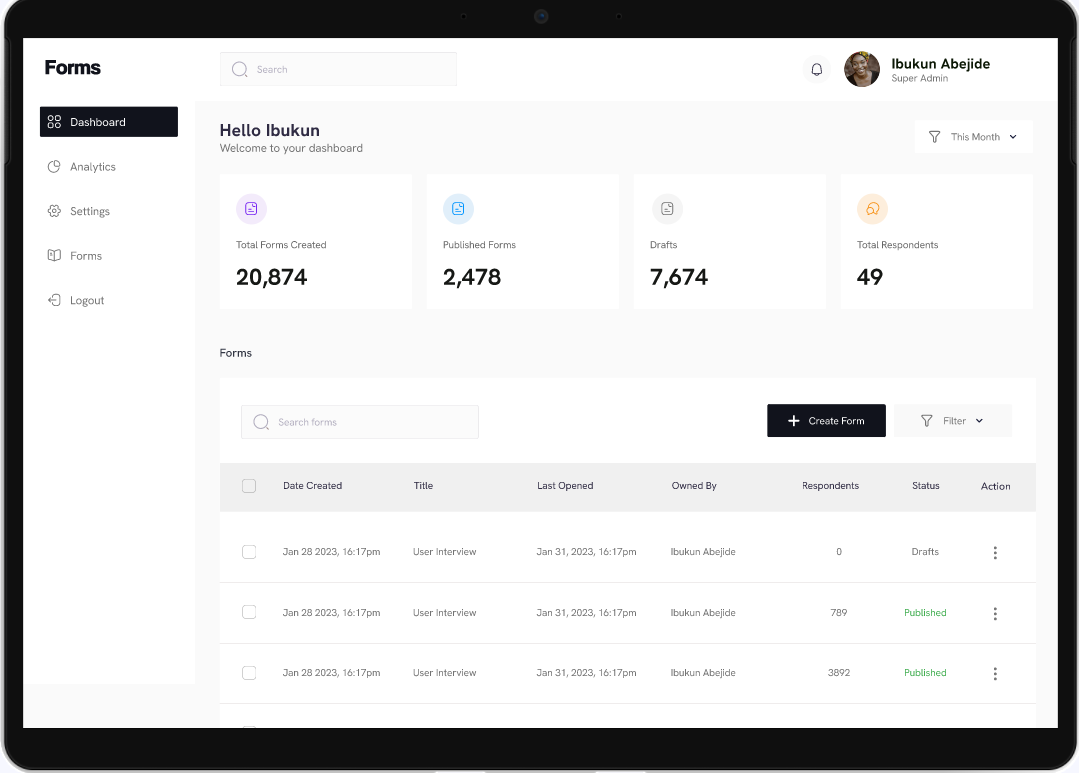Viewport: 1079px width, 773px height.
Task: Toggle the select-all checkbox in table header
Action: (249, 486)
